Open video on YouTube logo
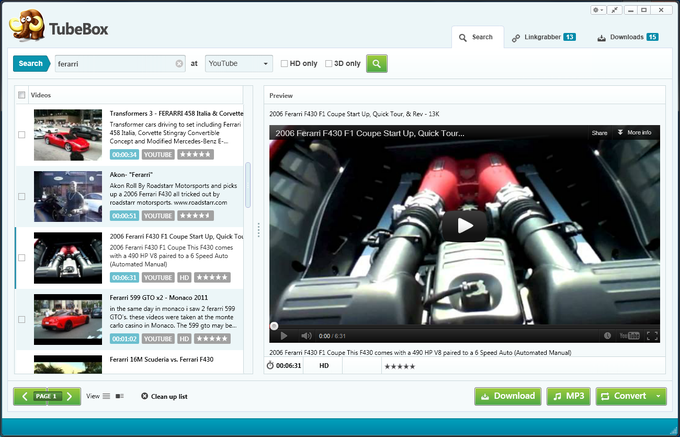 point(629,336)
